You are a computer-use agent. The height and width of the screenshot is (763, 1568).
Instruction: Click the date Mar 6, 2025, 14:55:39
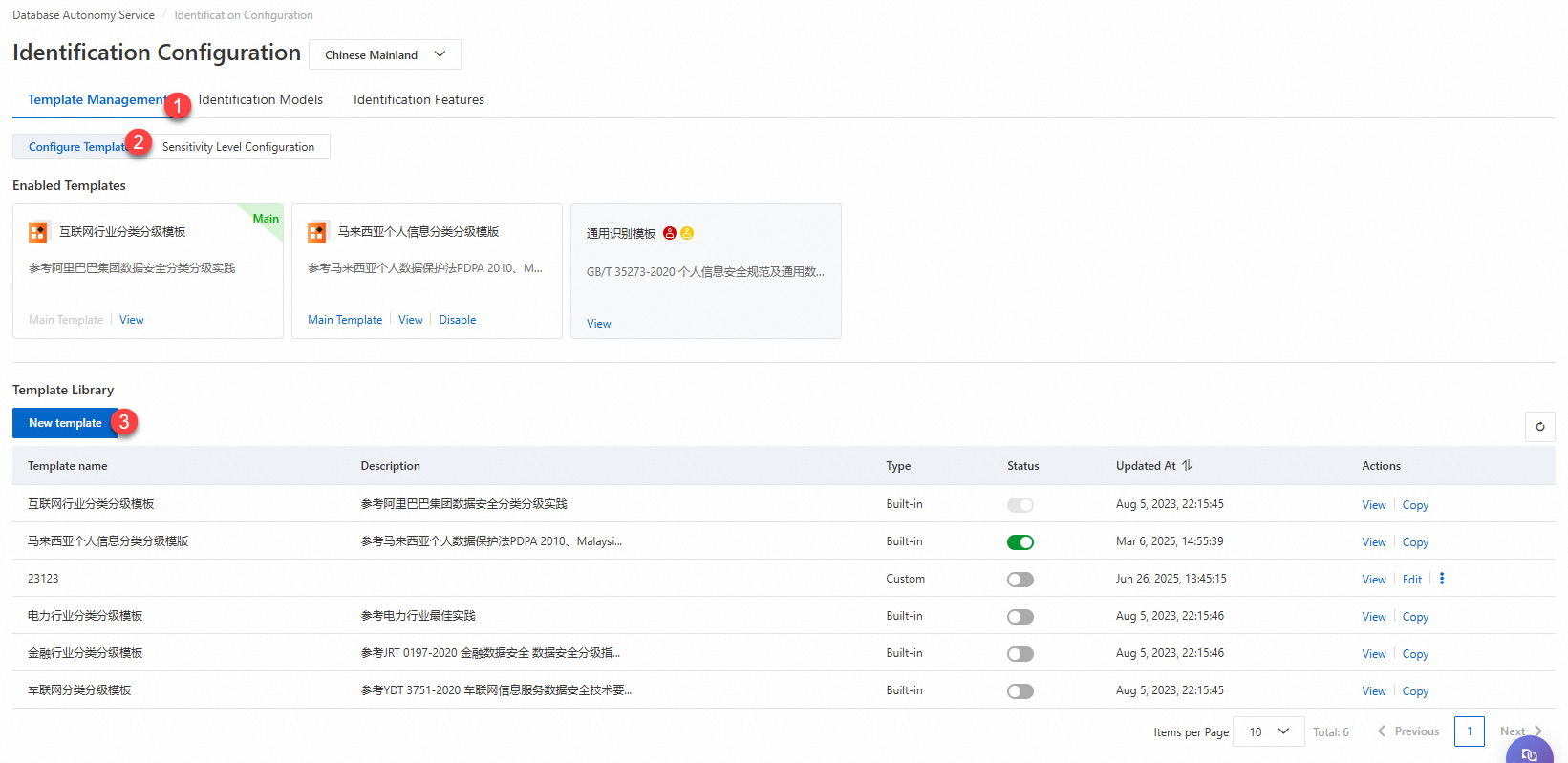click(x=1170, y=541)
